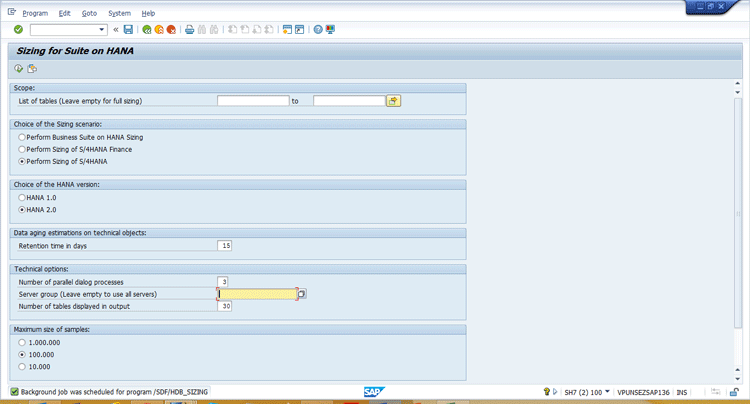Click the Previous Page icon
750x404 pixels.
point(244,30)
